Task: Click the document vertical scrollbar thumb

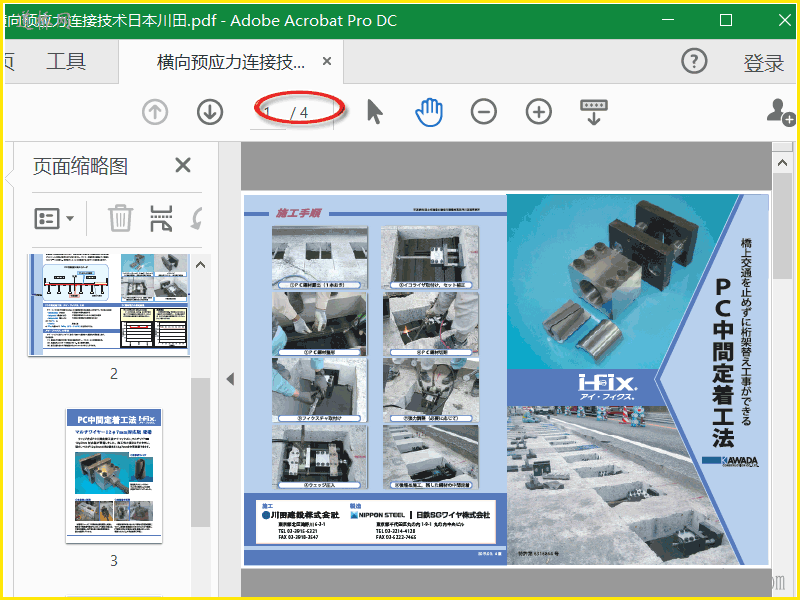Action: coord(782,226)
